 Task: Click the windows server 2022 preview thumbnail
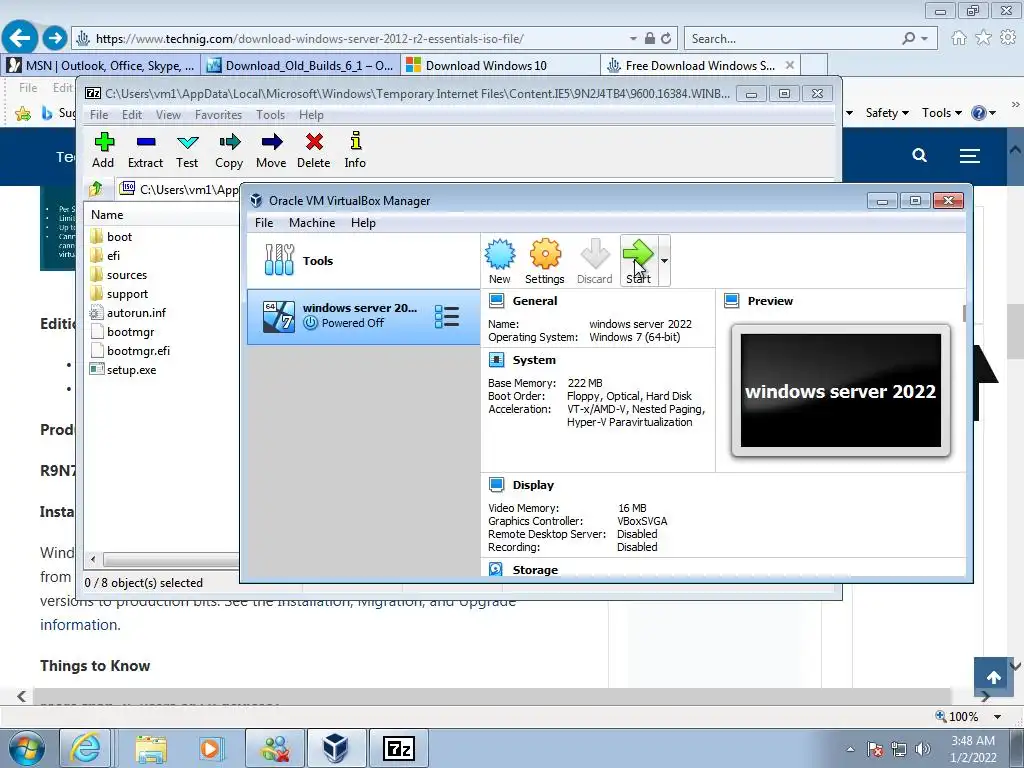click(840, 391)
